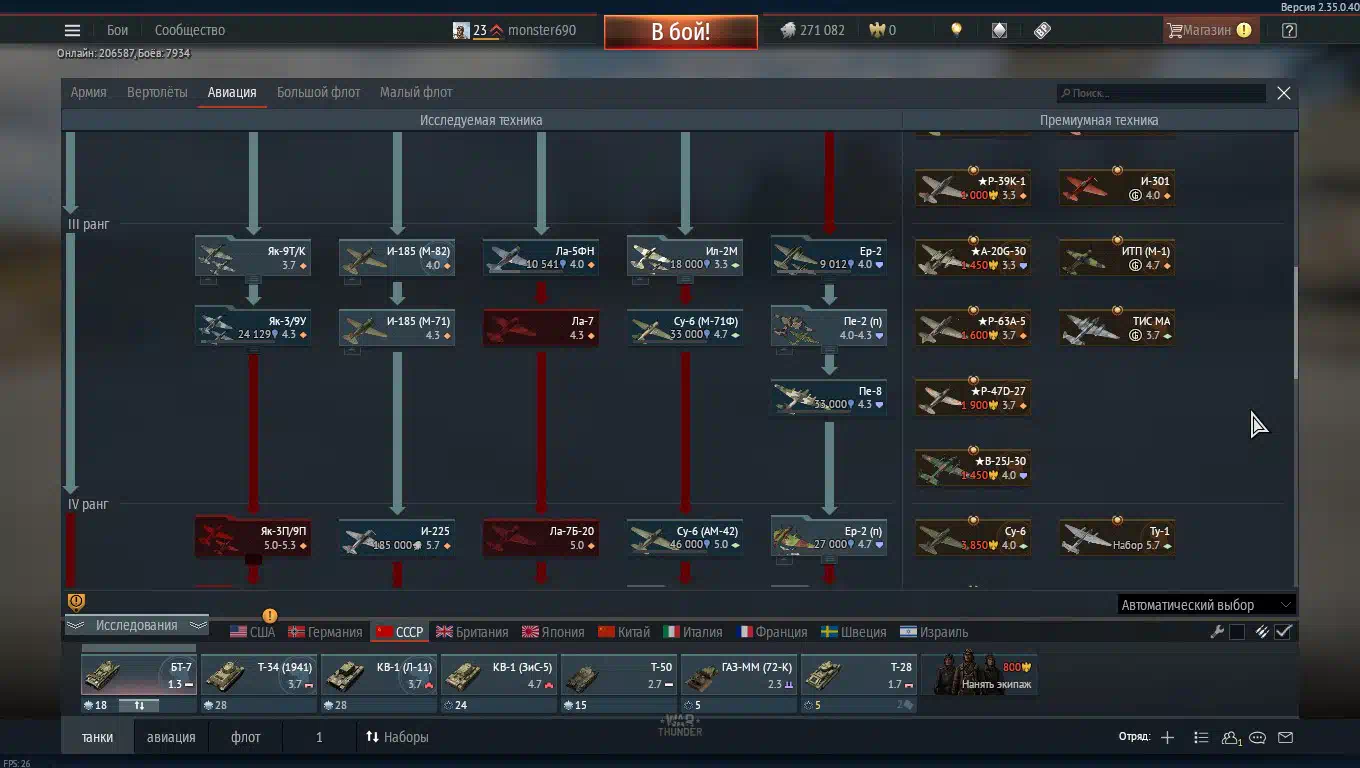Select the Пе-8 bomber card

click(x=829, y=397)
